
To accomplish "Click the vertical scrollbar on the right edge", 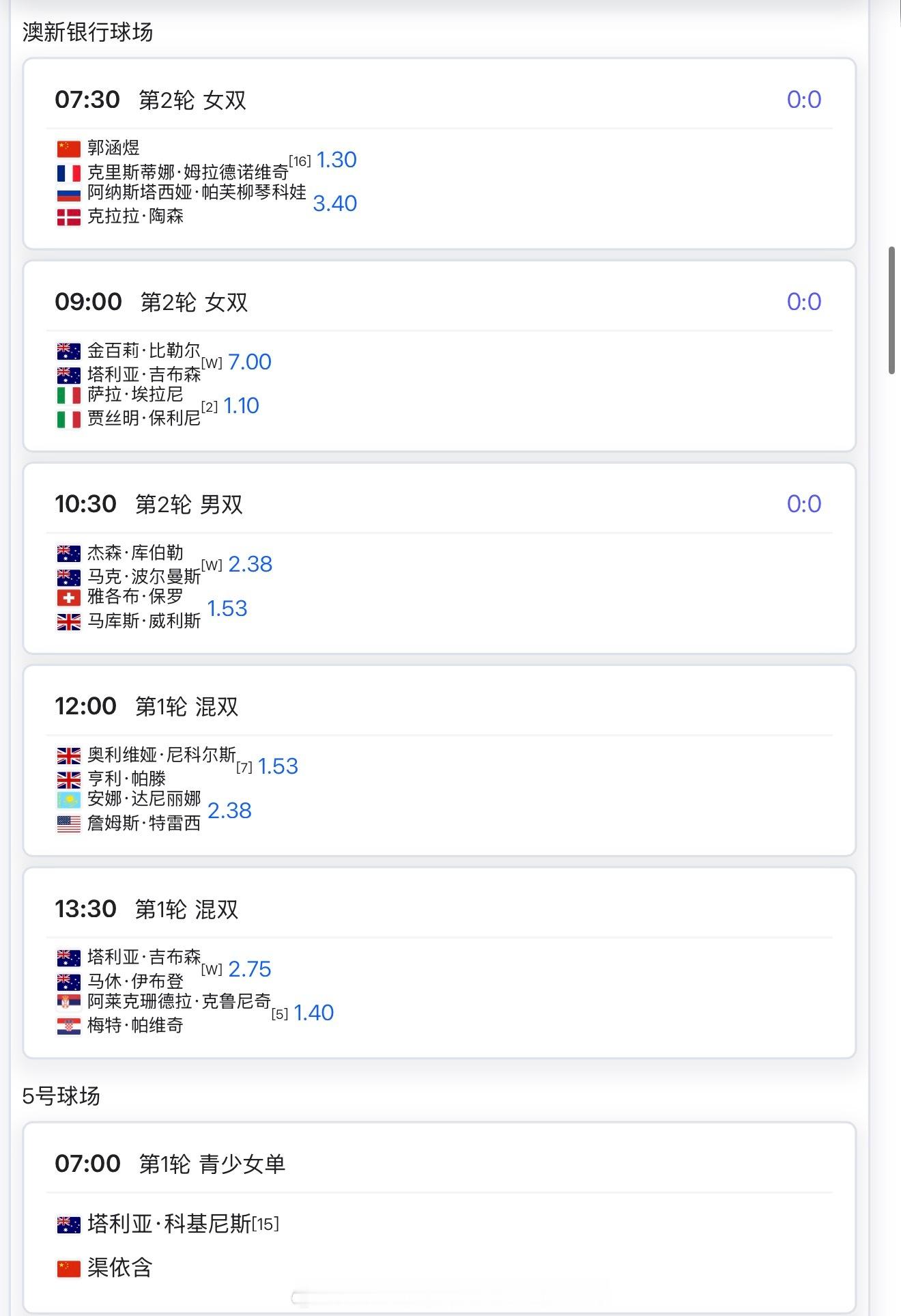I will tap(891, 311).
